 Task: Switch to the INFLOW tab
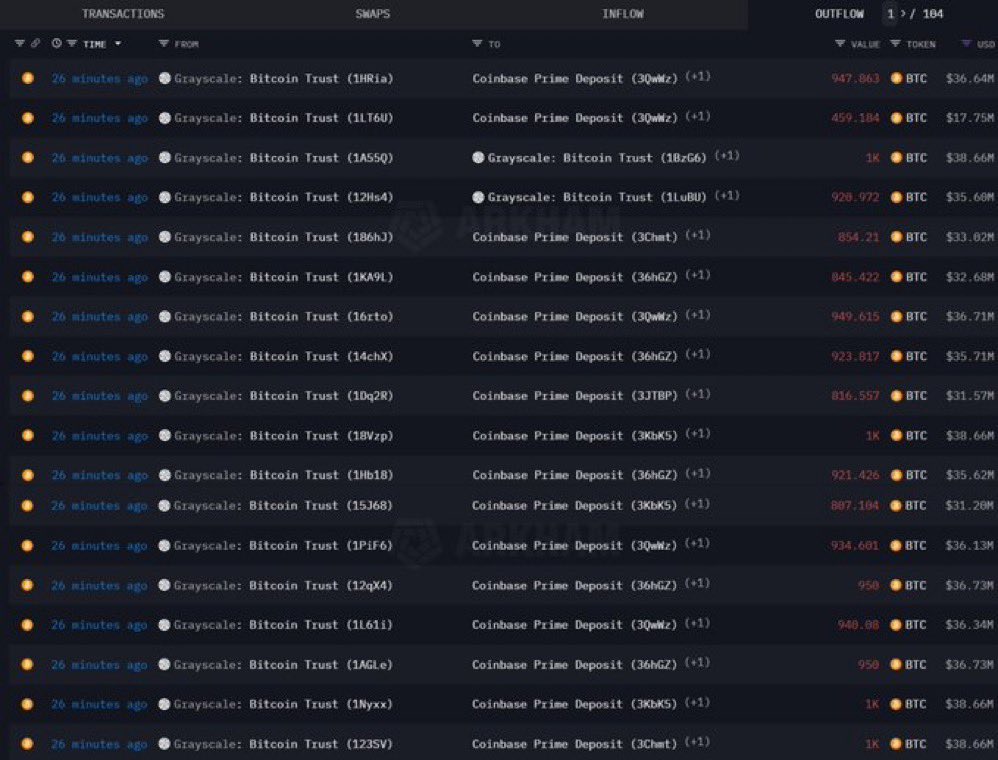622,13
